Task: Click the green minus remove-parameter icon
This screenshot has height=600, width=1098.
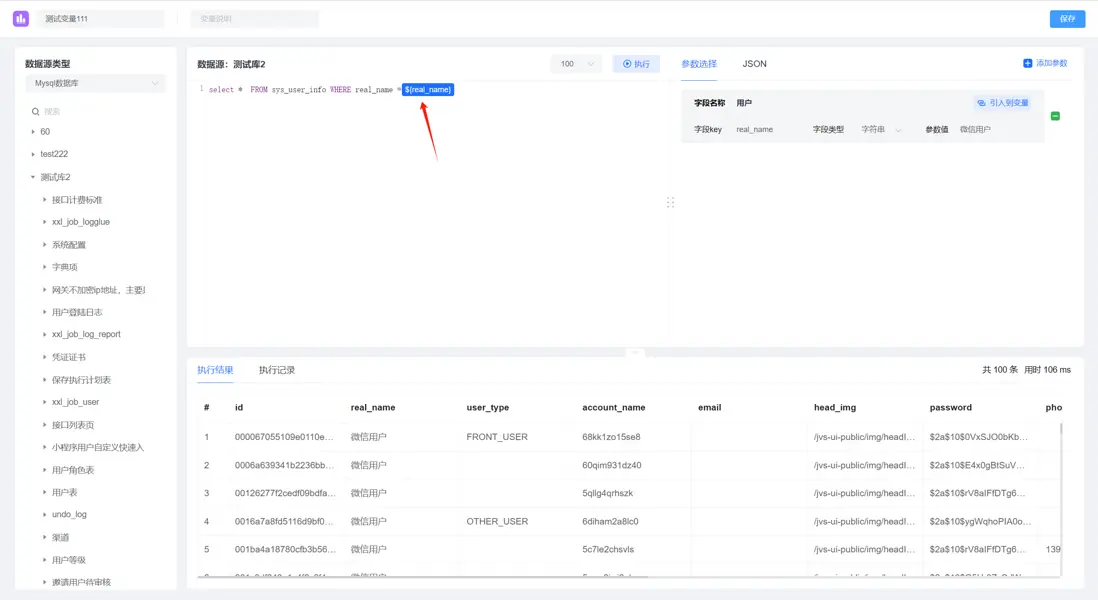Action: [1055, 116]
